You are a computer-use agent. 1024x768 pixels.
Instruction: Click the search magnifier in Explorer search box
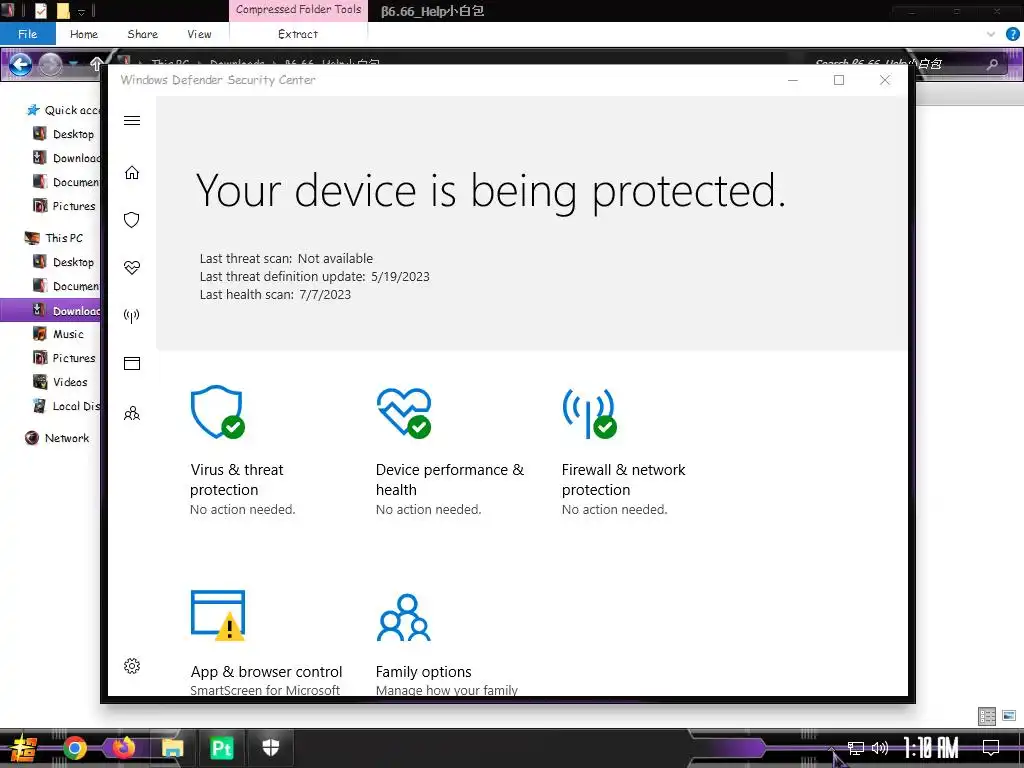pyautogui.click(x=992, y=64)
